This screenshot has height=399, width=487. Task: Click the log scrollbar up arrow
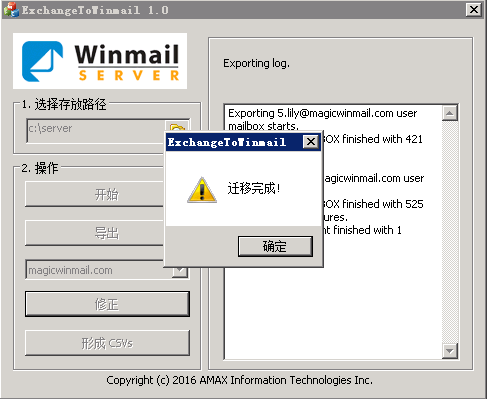click(450, 113)
